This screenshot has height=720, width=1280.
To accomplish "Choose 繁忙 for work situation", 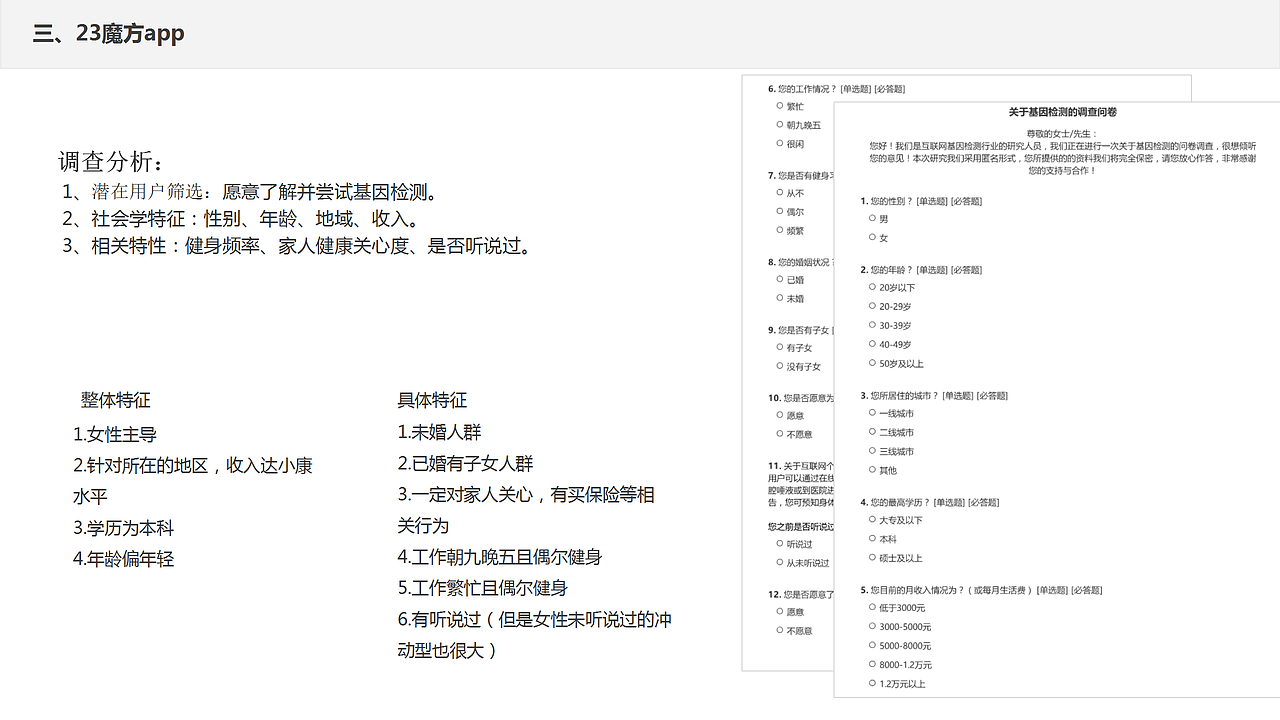I will tap(780, 105).
